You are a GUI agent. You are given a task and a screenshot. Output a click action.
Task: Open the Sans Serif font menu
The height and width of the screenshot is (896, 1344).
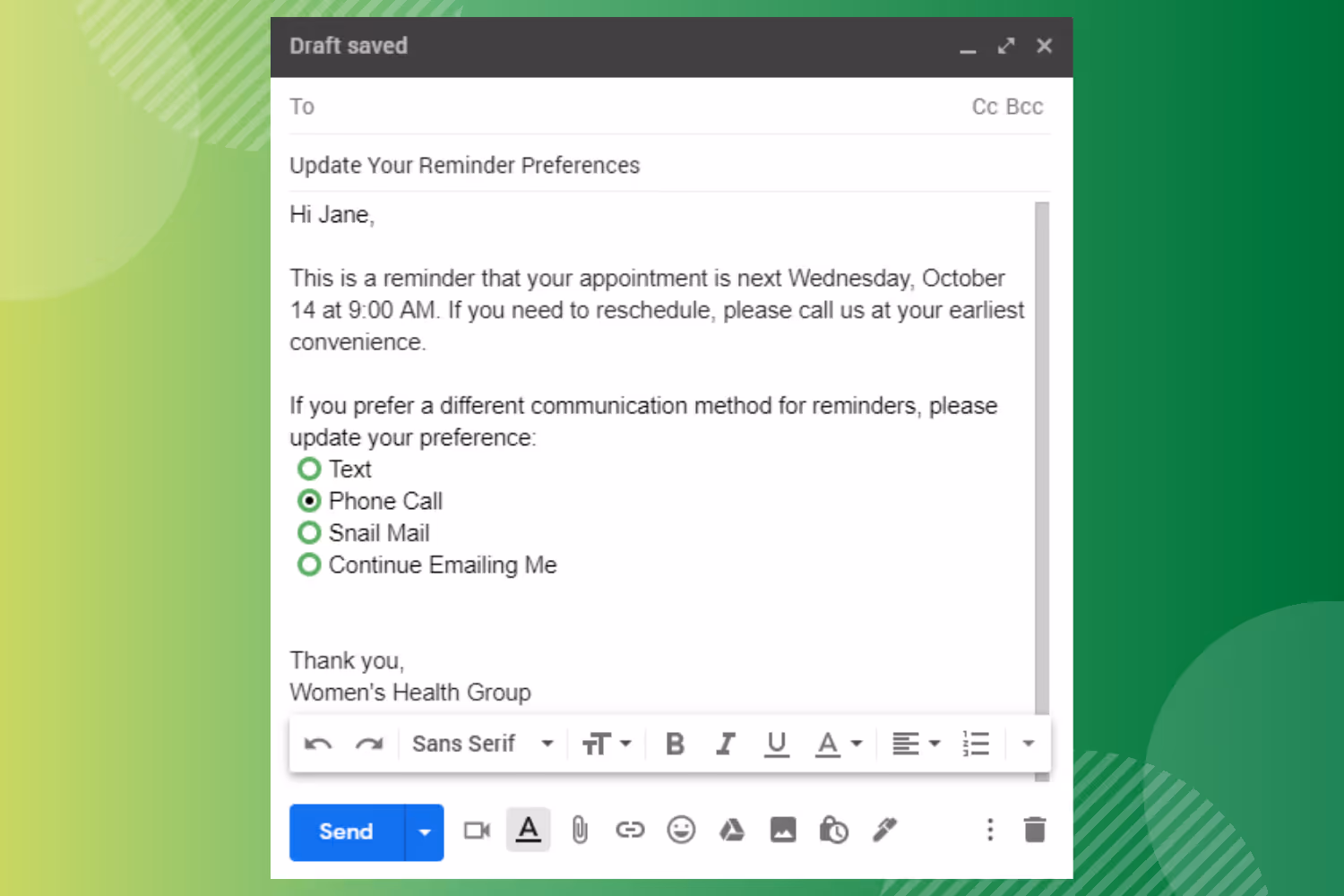(481, 743)
